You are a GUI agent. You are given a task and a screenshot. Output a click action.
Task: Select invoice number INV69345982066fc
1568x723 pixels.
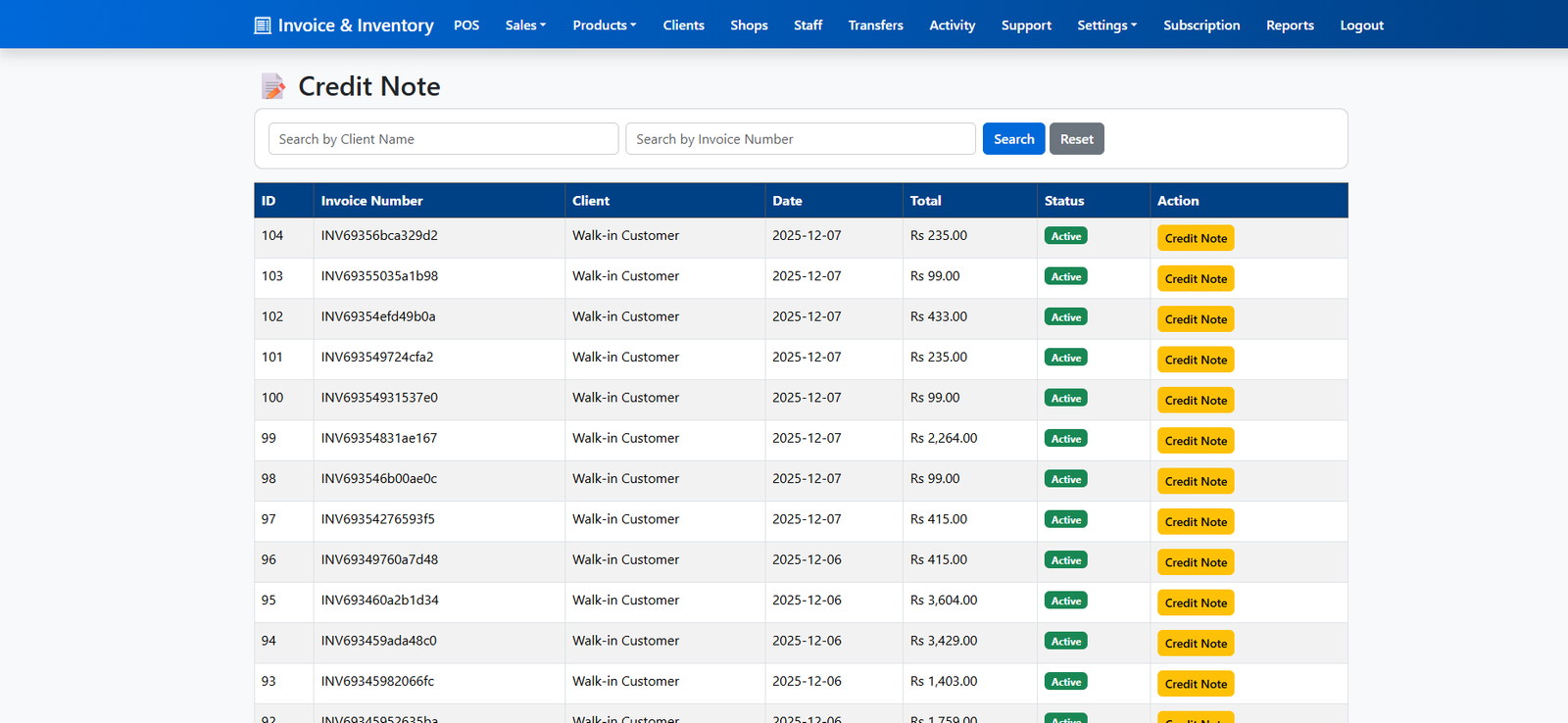click(377, 681)
